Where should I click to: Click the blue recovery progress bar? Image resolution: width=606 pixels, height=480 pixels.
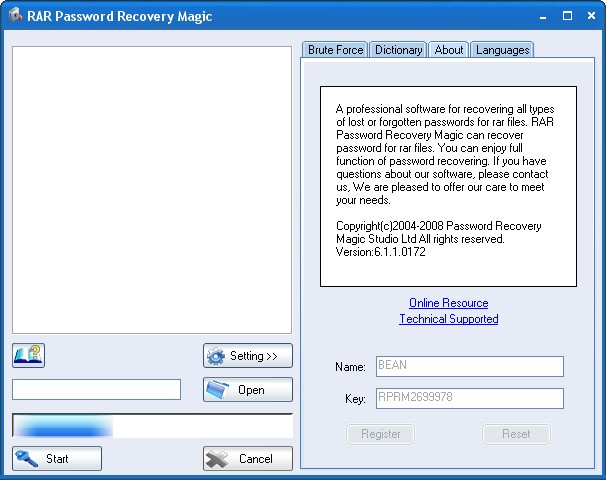[x=152, y=426]
